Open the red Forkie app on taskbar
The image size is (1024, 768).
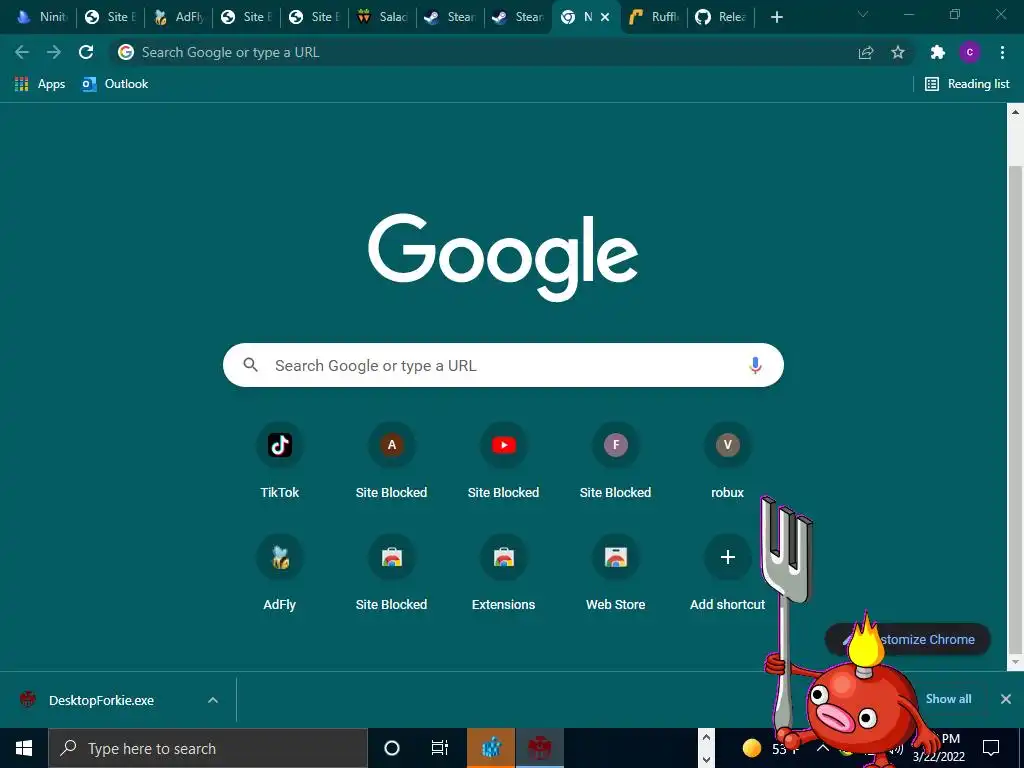point(539,748)
